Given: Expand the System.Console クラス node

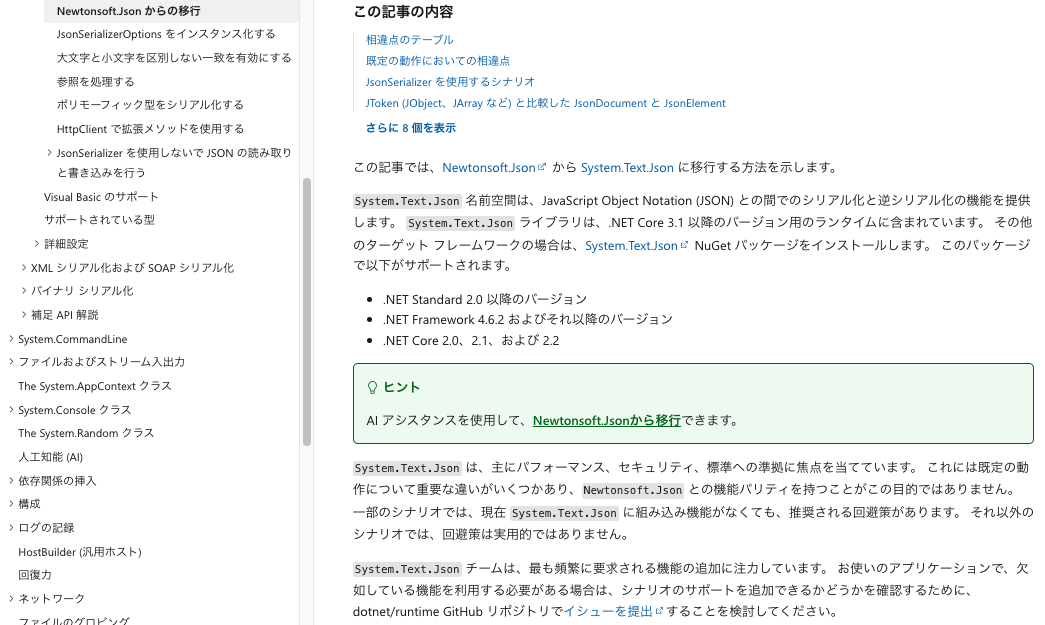Looking at the screenshot, I should tap(11, 410).
